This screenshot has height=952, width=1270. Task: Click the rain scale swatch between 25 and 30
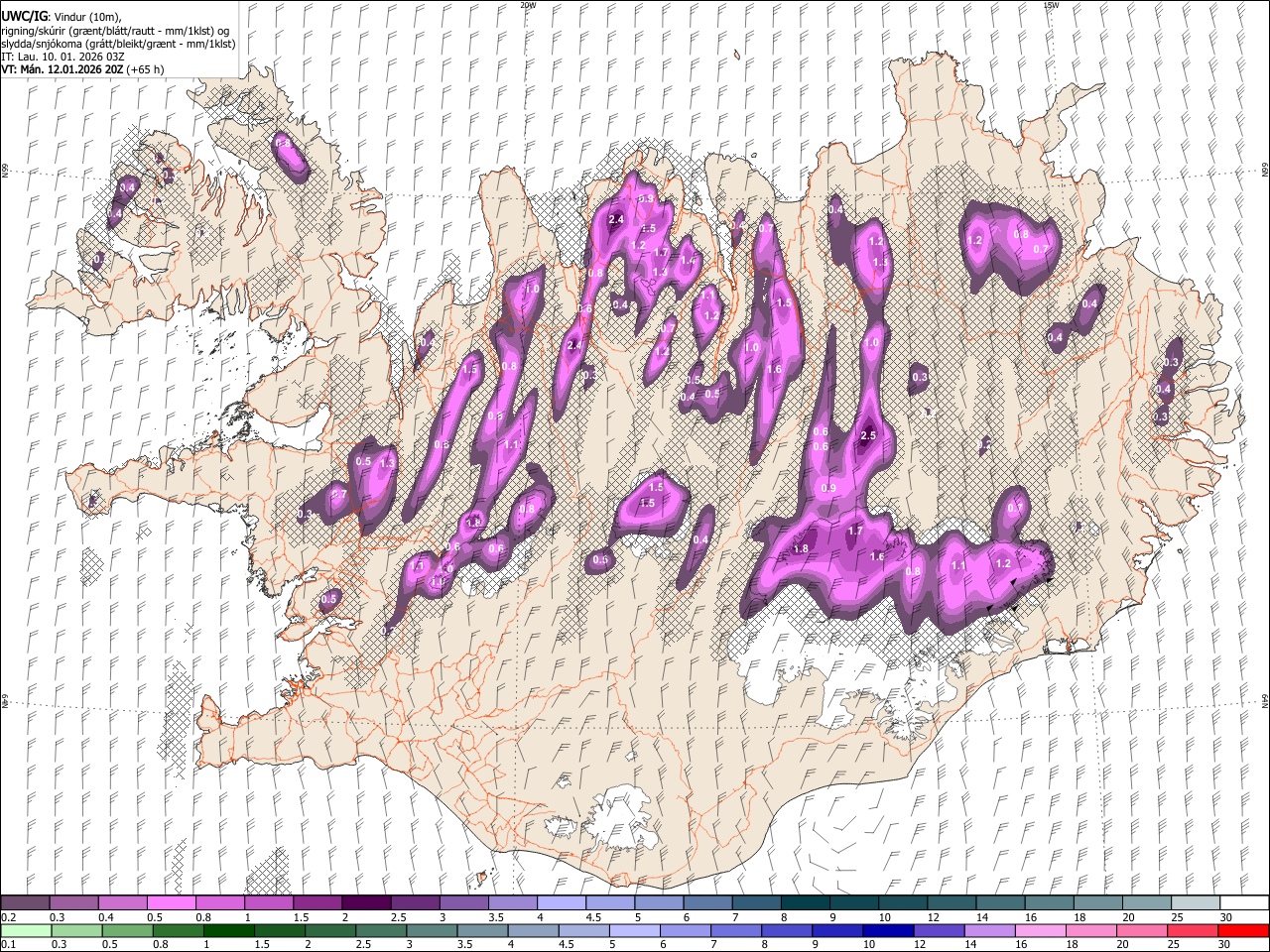coord(1192,930)
